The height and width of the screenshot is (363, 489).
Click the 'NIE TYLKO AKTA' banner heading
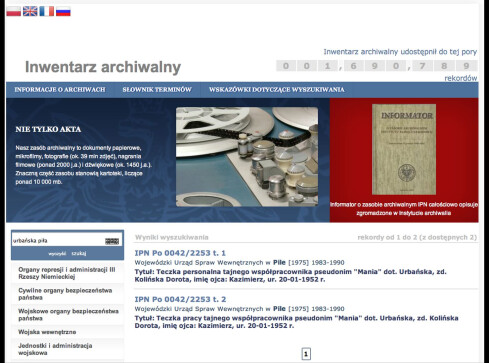[x=48, y=129]
